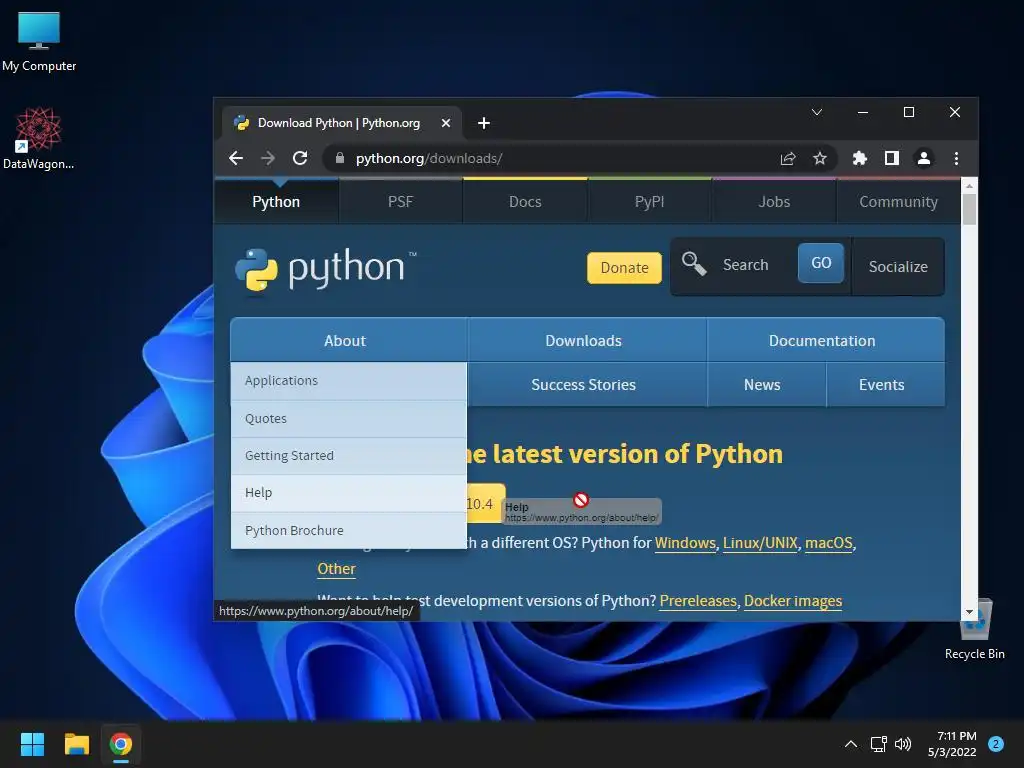Open the Documentation main menu
The image size is (1024, 768).
point(825,340)
